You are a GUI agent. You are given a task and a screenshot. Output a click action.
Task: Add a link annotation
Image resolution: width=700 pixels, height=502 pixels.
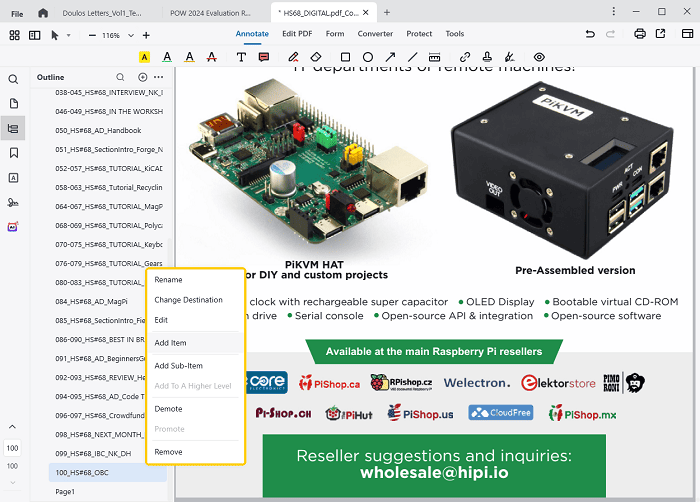465,57
